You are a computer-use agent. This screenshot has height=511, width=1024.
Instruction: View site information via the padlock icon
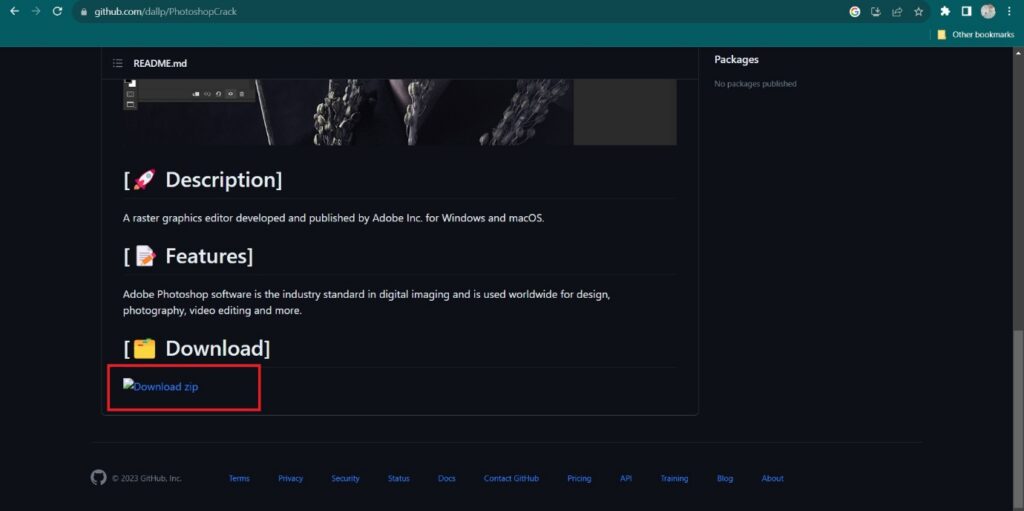[x=84, y=12]
